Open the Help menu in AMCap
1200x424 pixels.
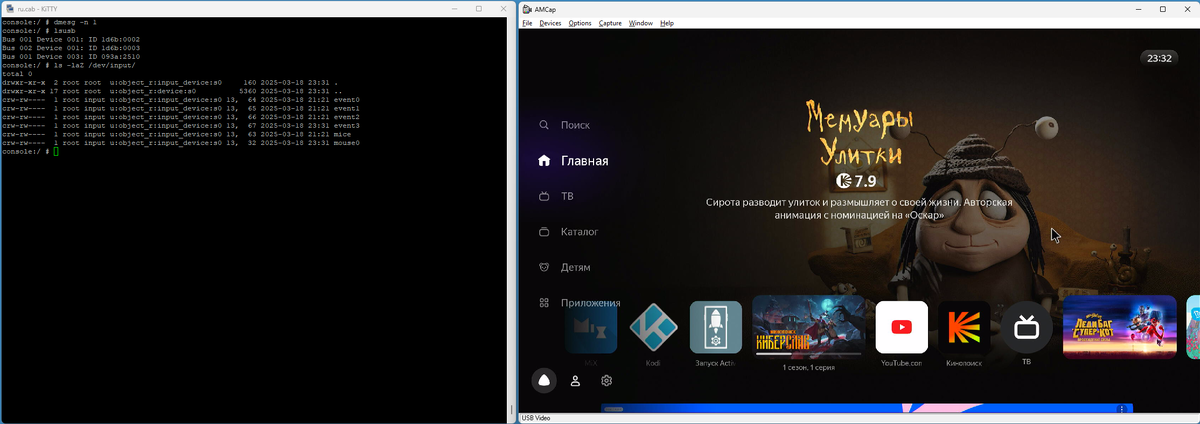667,23
